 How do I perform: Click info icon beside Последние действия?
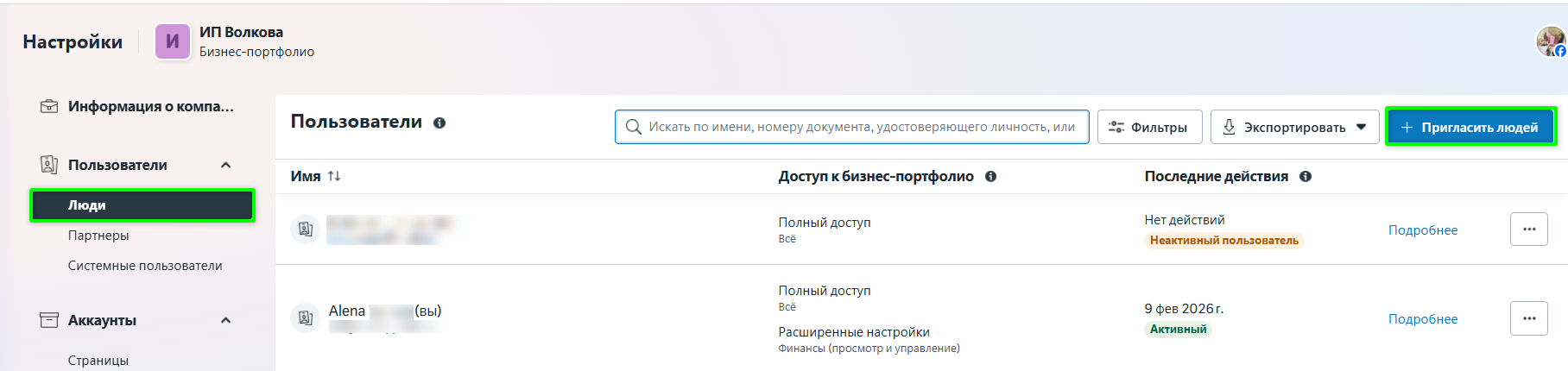point(1306,177)
